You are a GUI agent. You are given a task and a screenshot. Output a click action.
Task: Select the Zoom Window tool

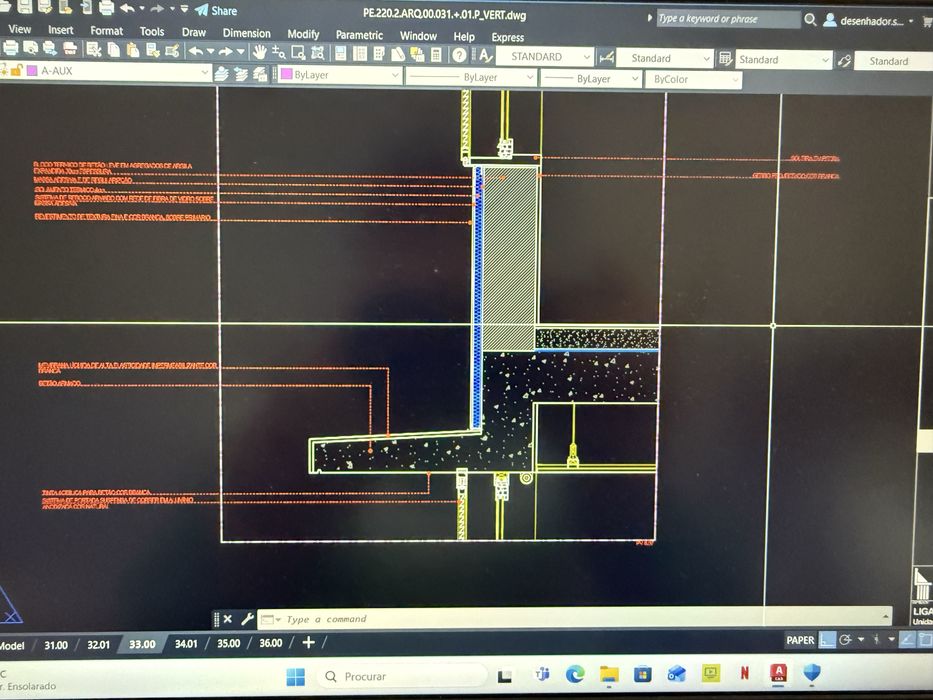tap(298, 53)
